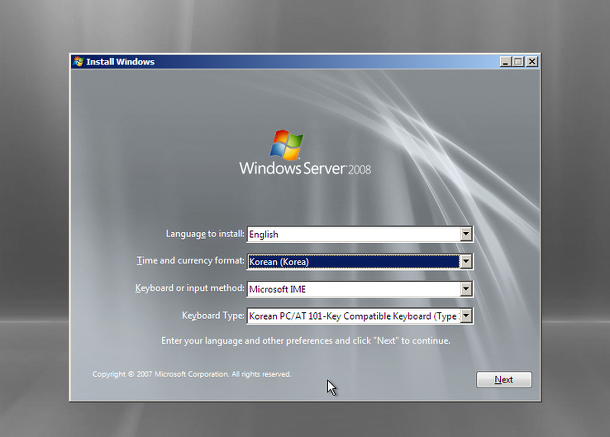Open the Language to install dropdown arrow
The image size is (610, 437).
[x=466, y=234]
